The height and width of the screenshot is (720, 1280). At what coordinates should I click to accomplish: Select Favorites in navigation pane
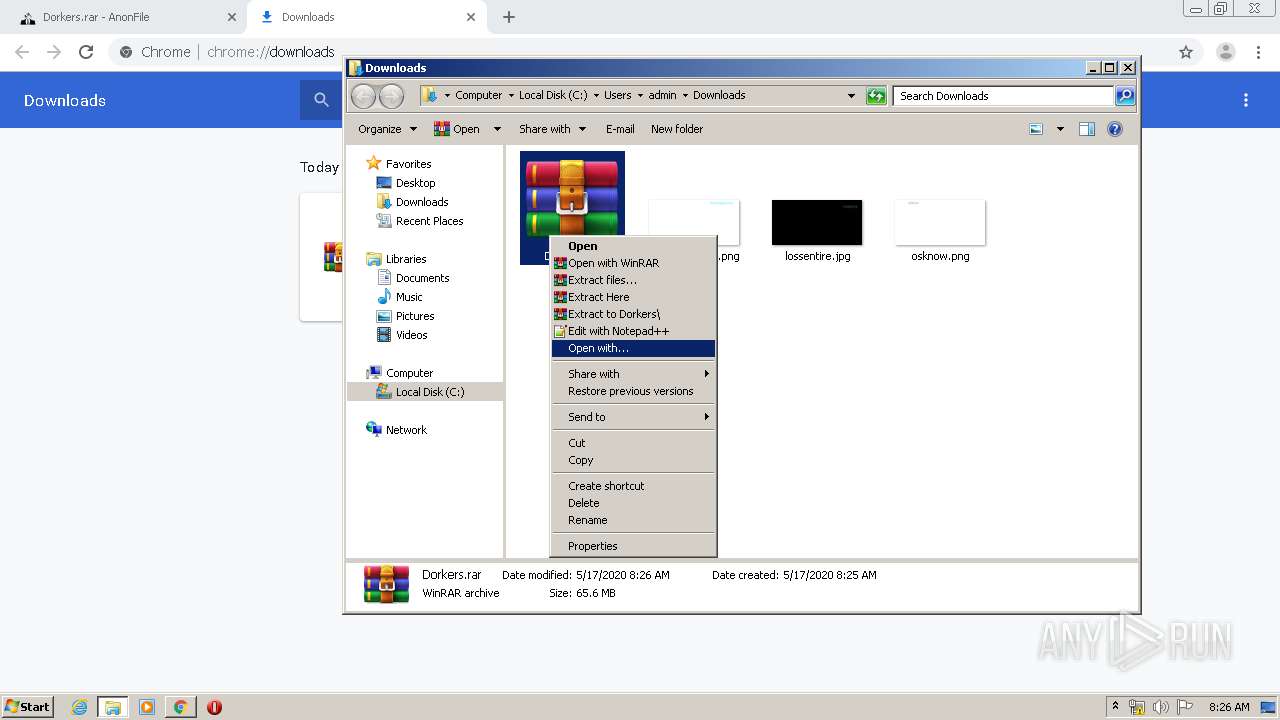coord(408,164)
